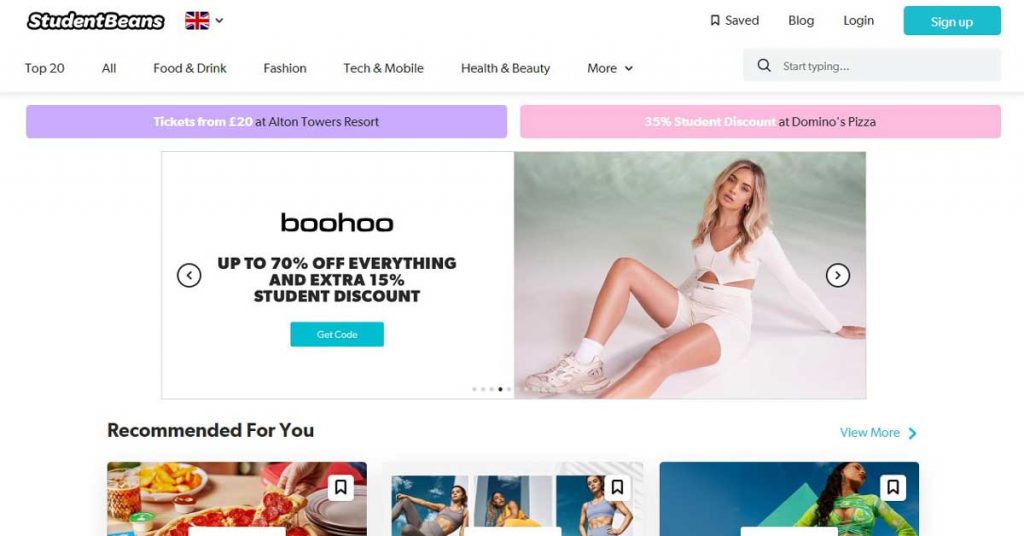
Task: Open the UK flag country selector
Action: point(204,20)
